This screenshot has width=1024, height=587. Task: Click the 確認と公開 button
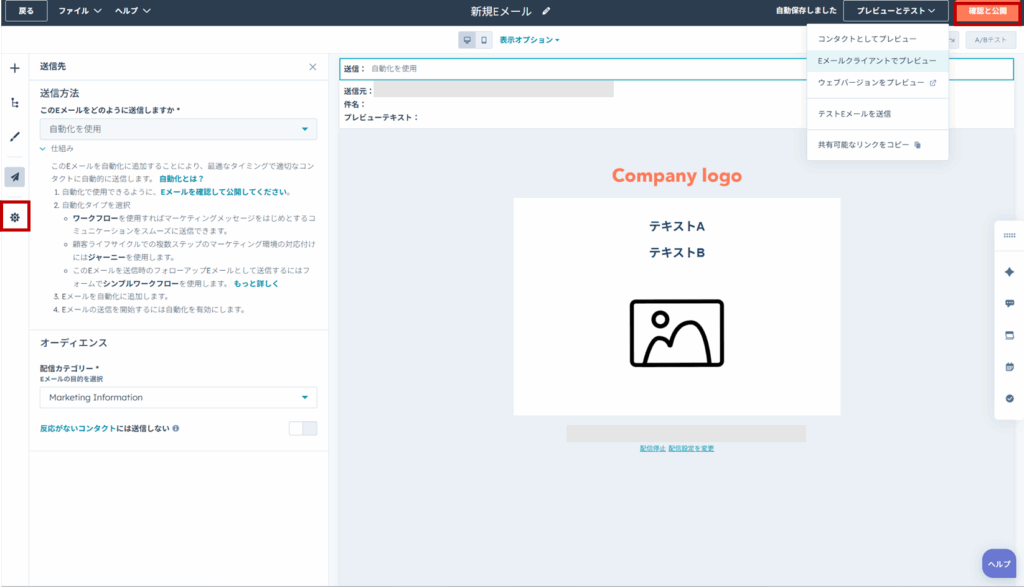[986, 11]
